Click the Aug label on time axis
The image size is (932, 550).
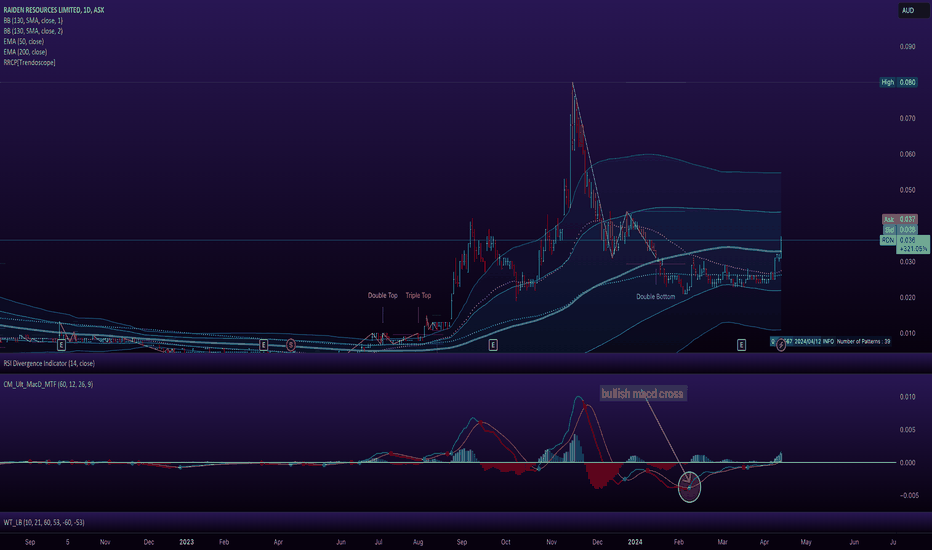coord(418,542)
